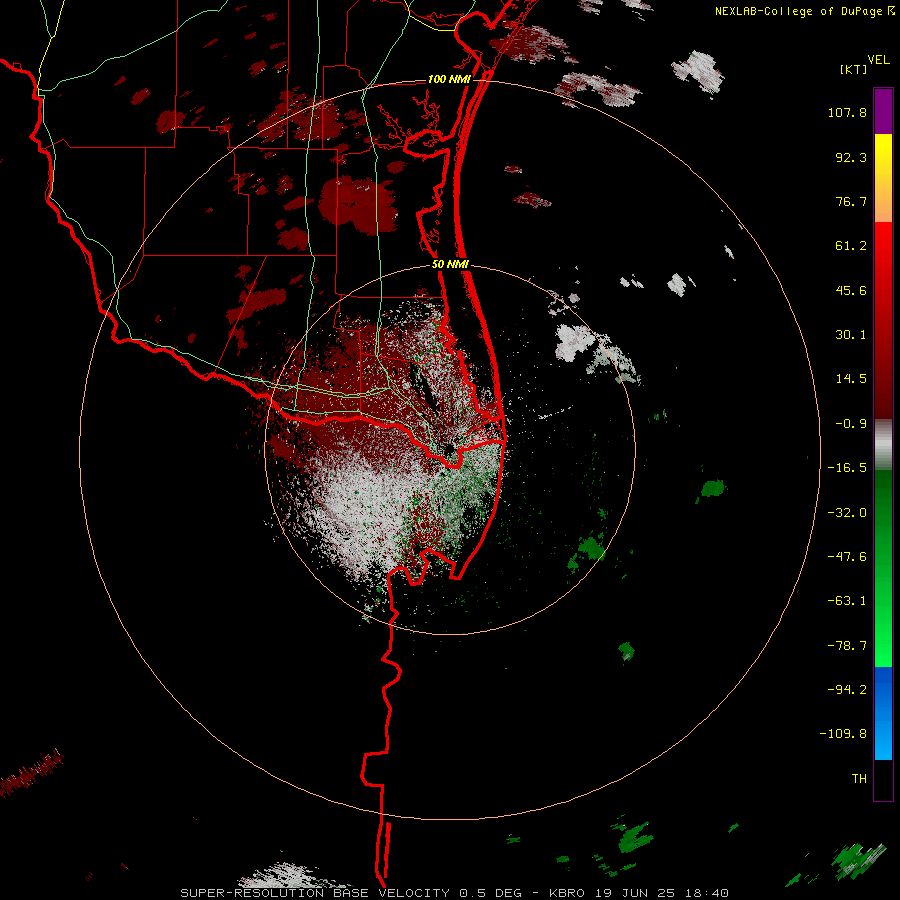Click the 50 NMI range ring label
900x900 pixels.
click(450, 264)
